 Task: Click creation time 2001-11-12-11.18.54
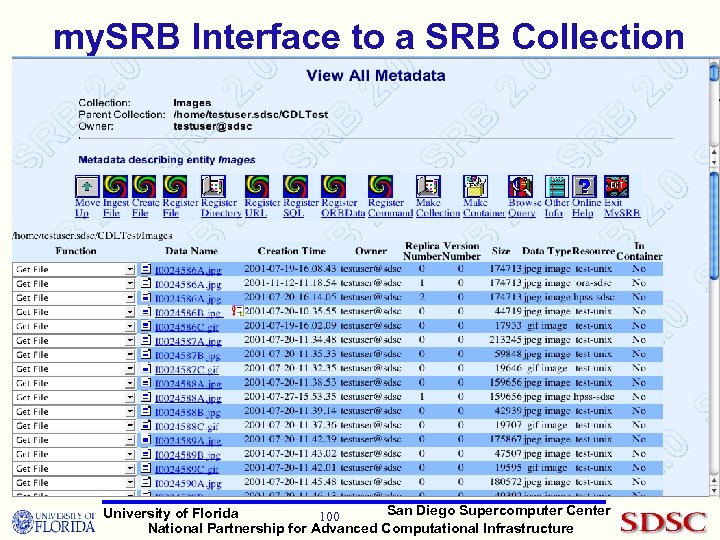click(290, 283)
